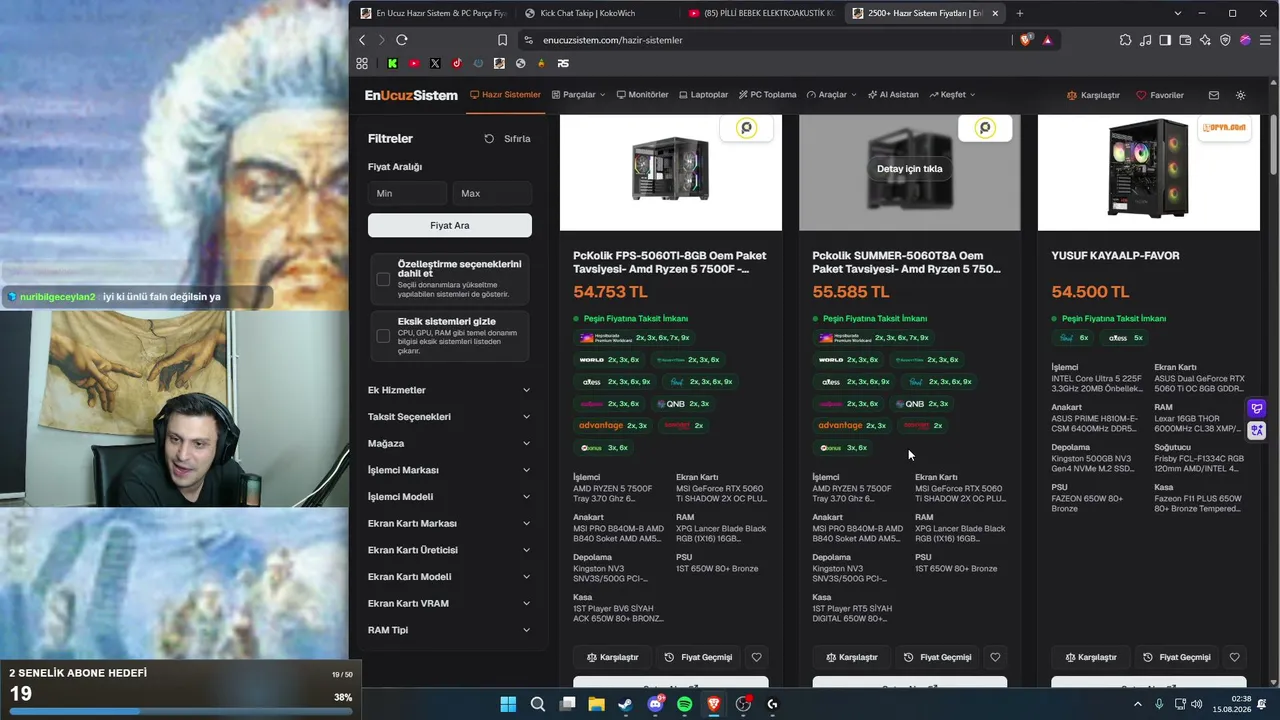Enable 'Özelleştirme seçeneklerini dahil et' checkbox
This screenshot has width=1280, height=720.
[x=383, y=279]
